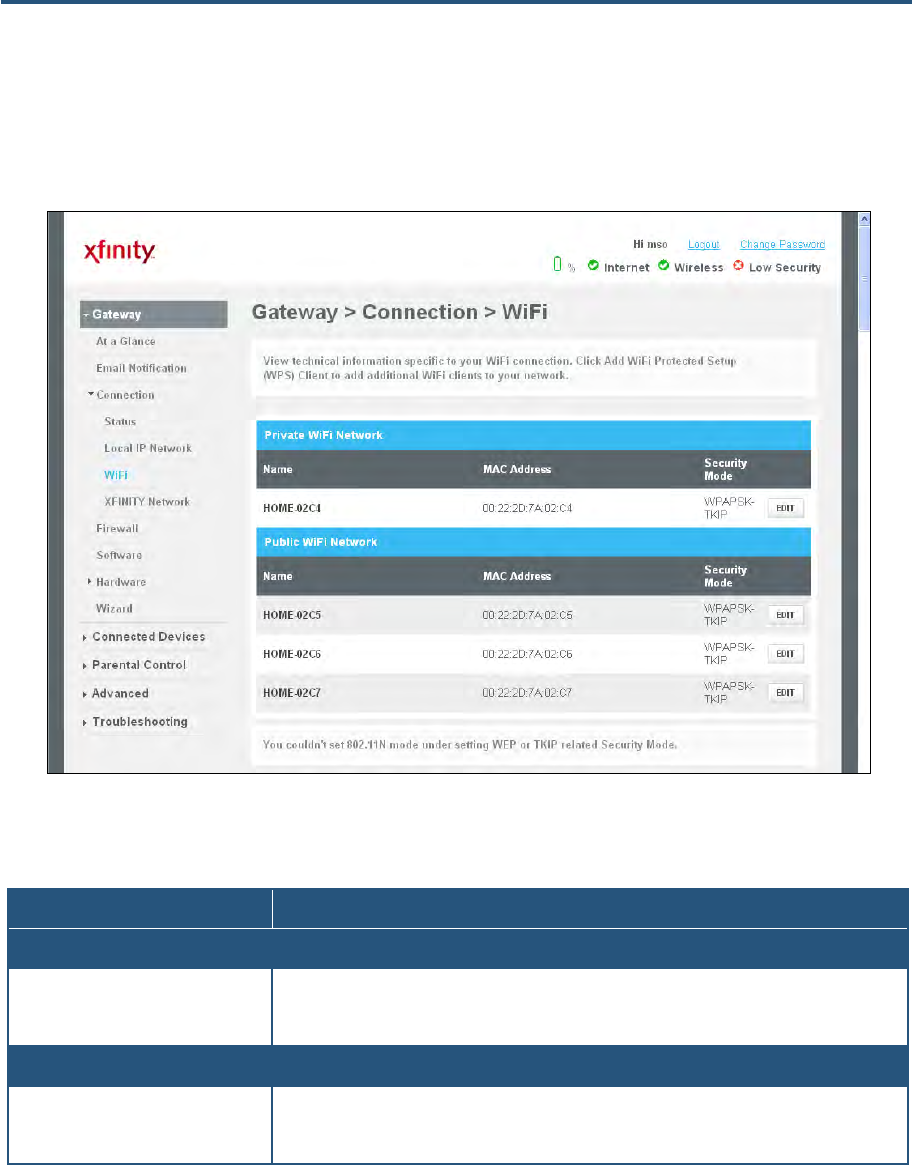912x1165 pixels.
Task: Click the battery percentage status icon
Action: pos(557,265)
